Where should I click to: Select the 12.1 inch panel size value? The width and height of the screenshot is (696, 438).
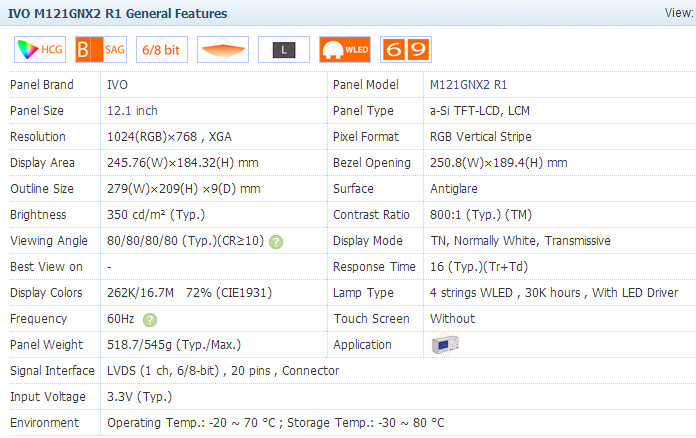pyautogui.click(x=132, y=110)
